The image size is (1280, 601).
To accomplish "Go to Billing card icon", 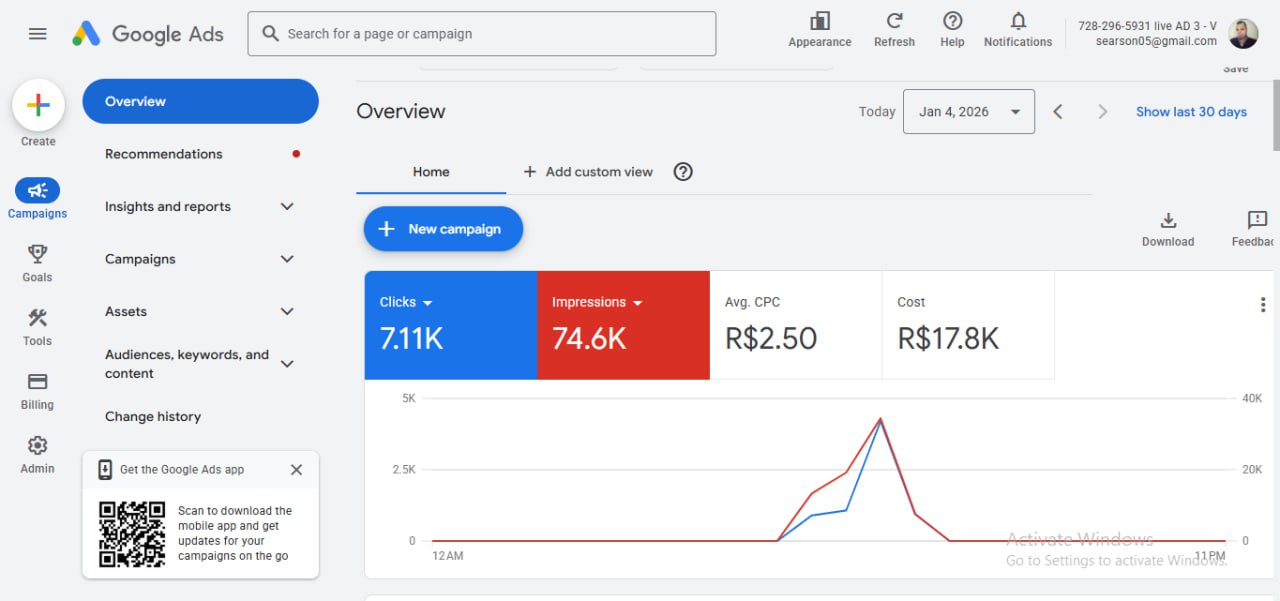I will pyautogui.click(x=38, y=381).
